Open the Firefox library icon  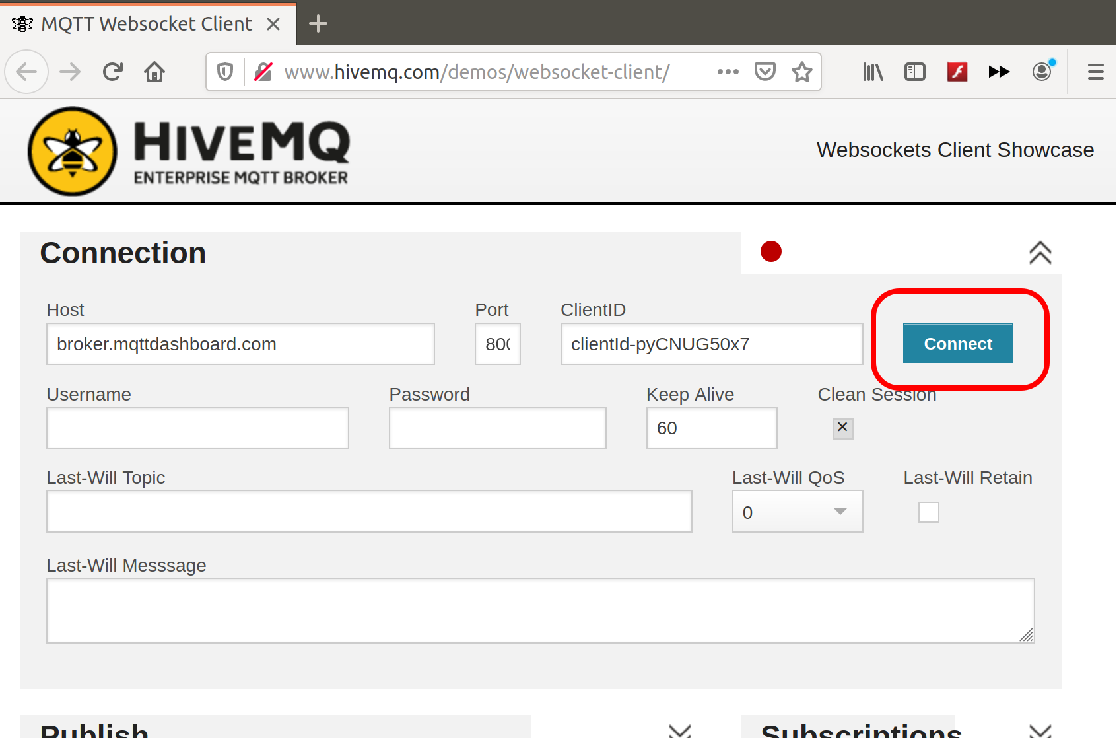873,72
